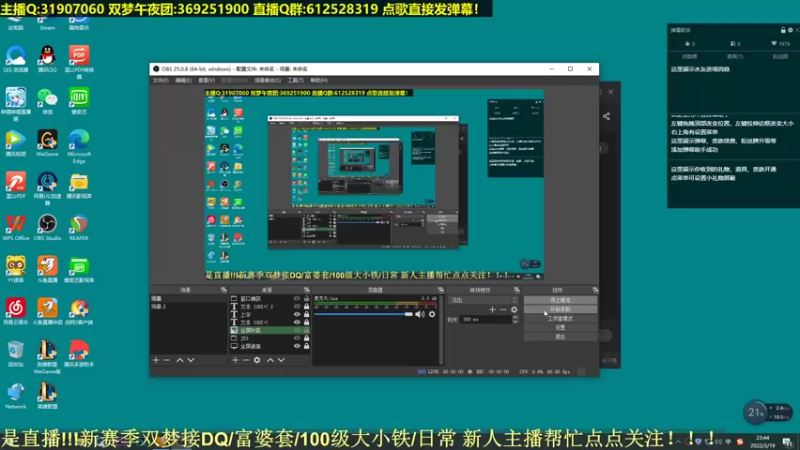Toggle lock on the 窗口捕获 source

(x=307, y=298)
